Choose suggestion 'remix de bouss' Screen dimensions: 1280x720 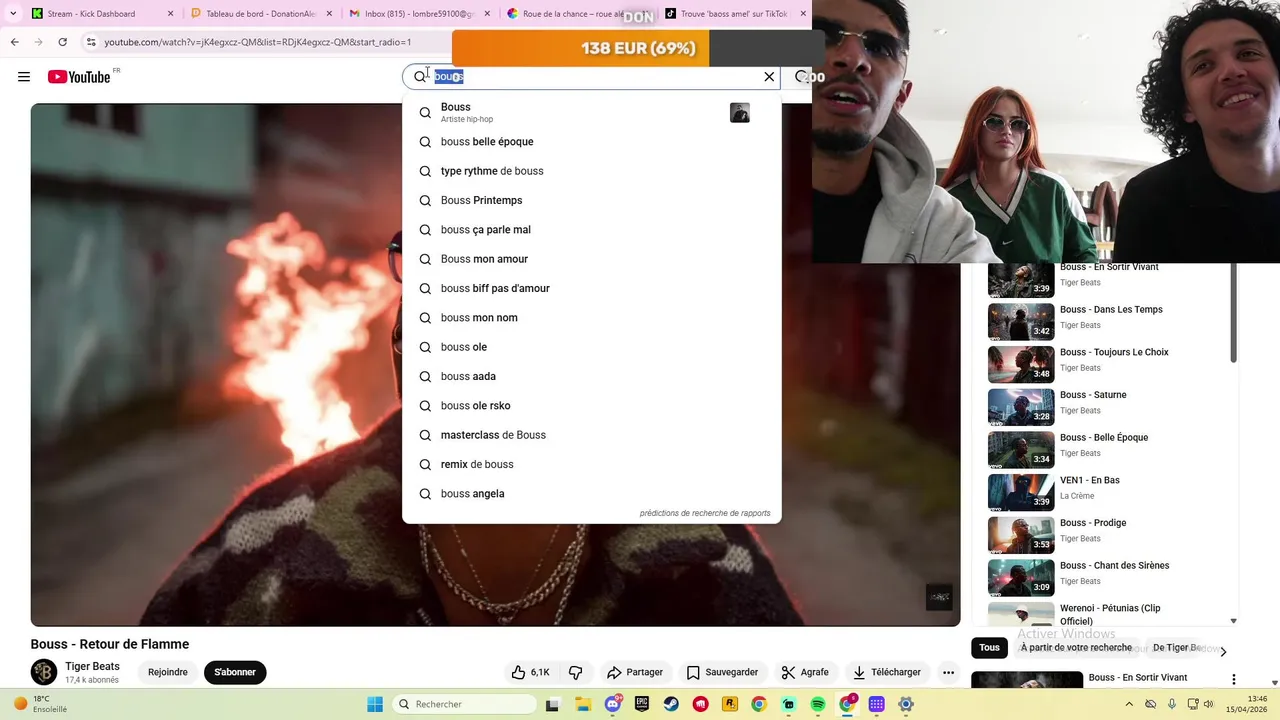click(591, 464)
